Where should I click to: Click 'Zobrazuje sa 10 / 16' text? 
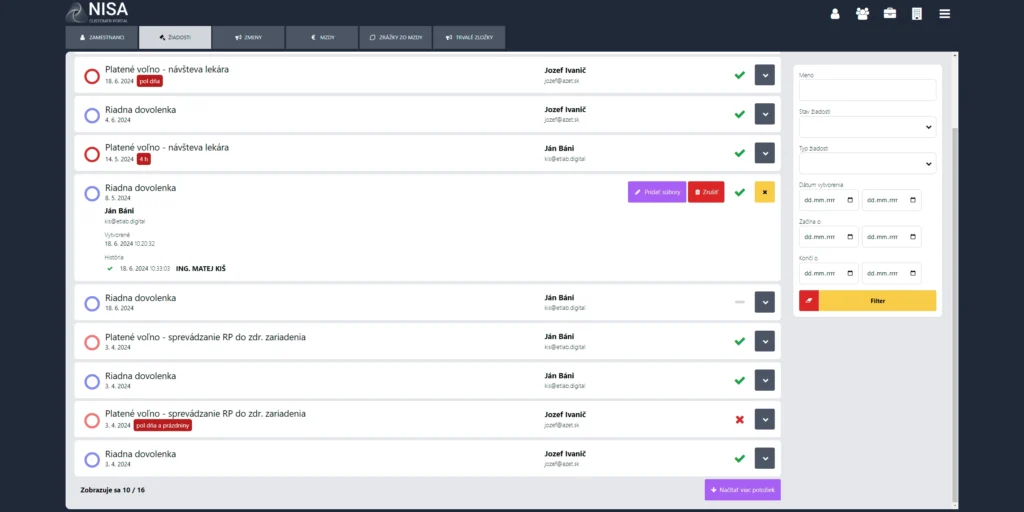pos(112,490)
